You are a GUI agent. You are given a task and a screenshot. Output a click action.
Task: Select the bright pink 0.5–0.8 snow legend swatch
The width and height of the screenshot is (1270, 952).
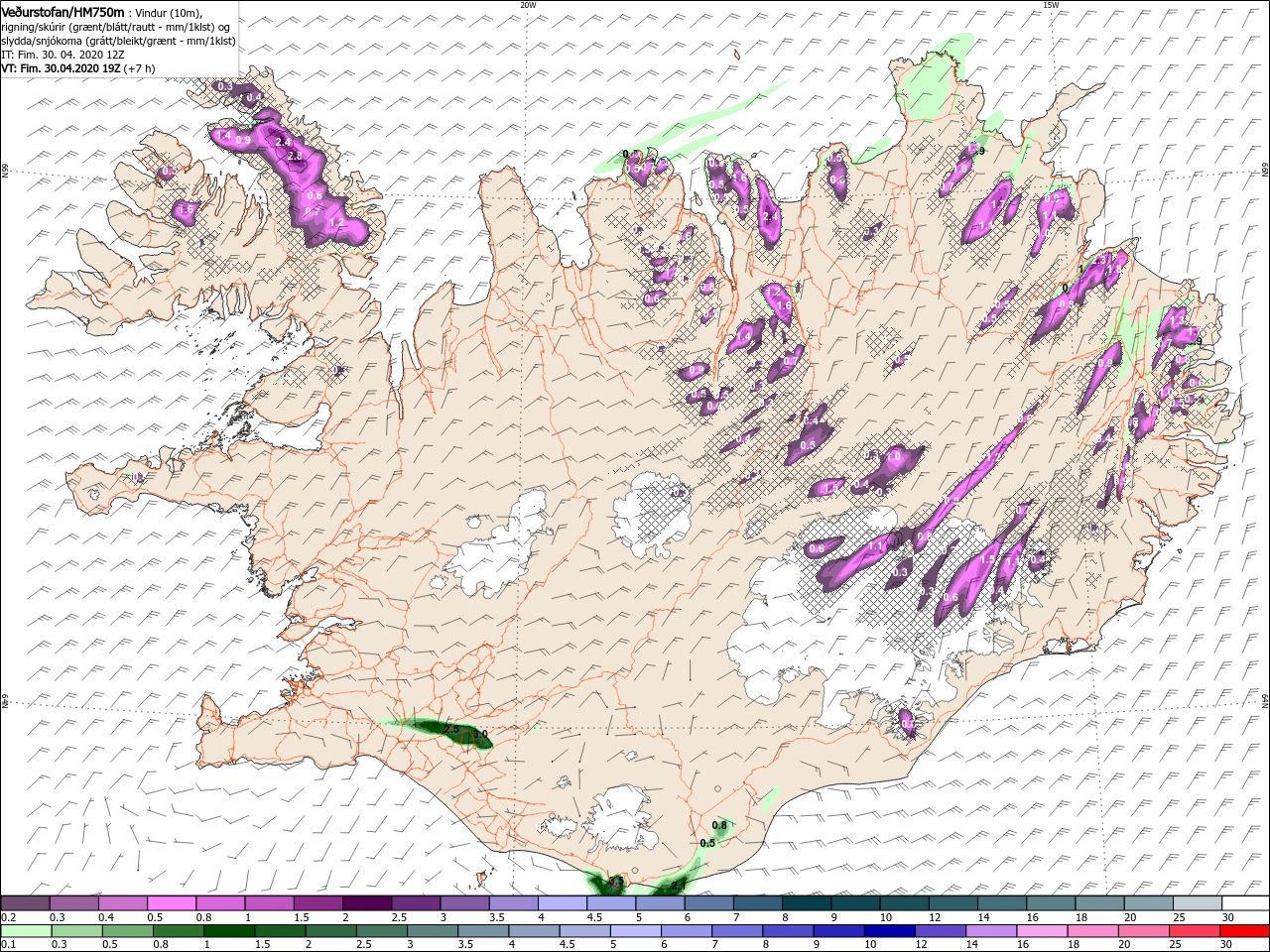coord(172,904)
